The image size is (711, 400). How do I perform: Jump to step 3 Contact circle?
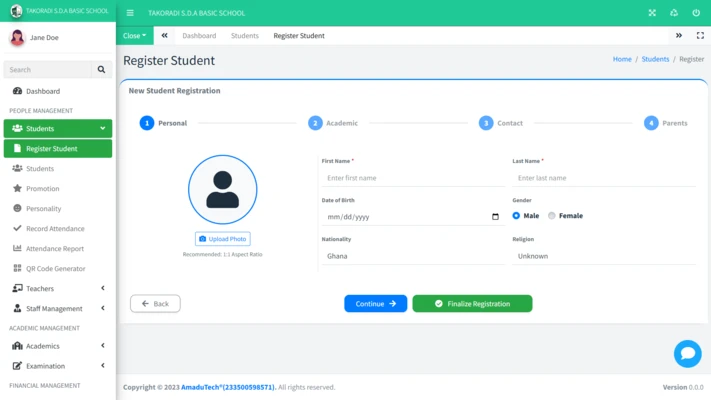[486, 123]
